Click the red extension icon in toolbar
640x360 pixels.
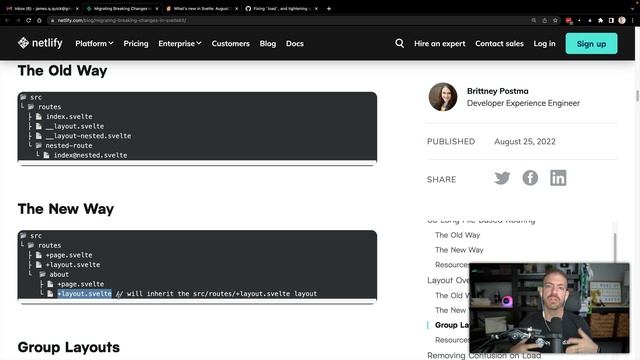(x=569, y=20)
